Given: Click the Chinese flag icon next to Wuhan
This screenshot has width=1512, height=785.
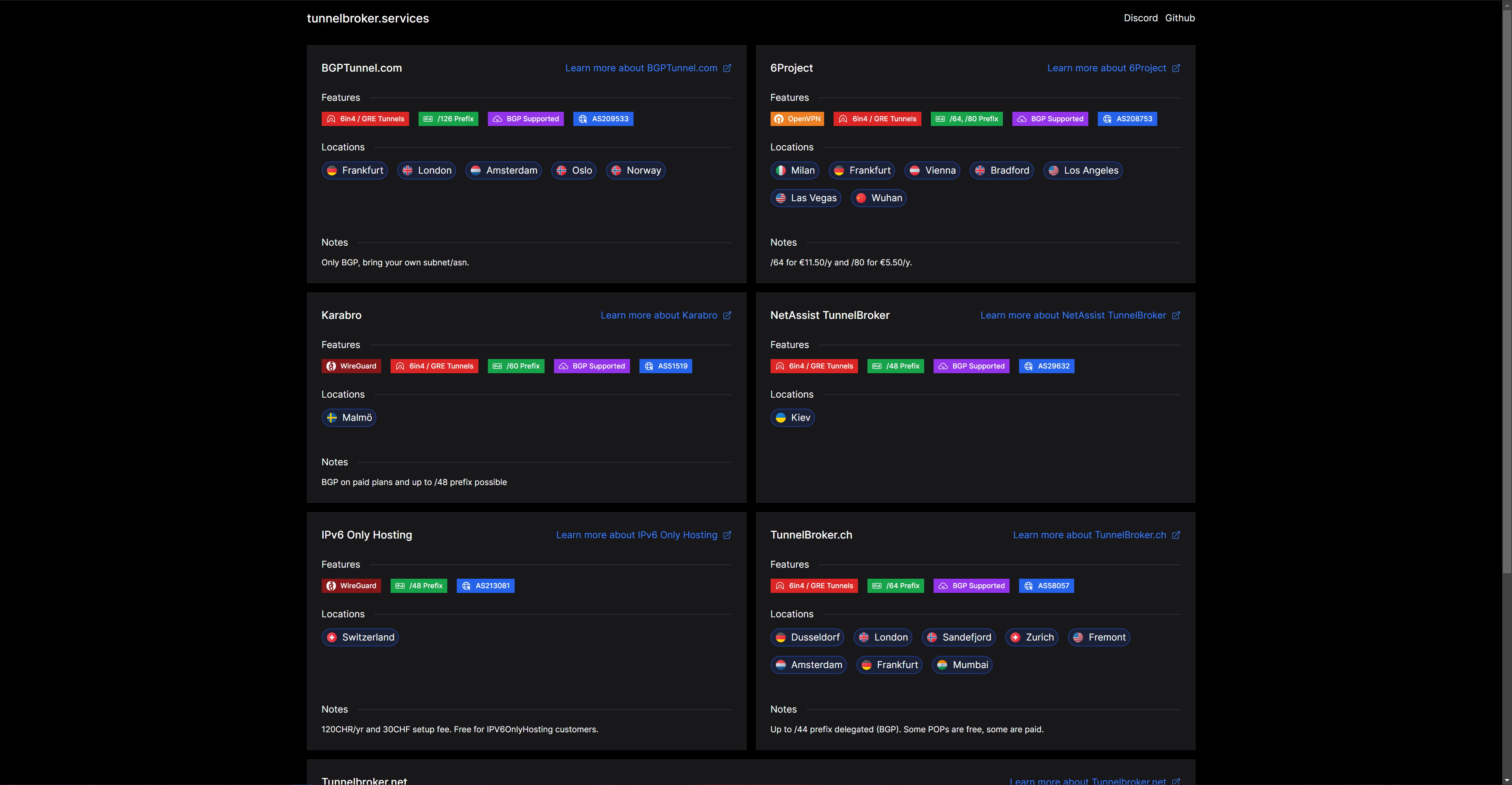Looking at the screenshot, I should pos(860,198).
